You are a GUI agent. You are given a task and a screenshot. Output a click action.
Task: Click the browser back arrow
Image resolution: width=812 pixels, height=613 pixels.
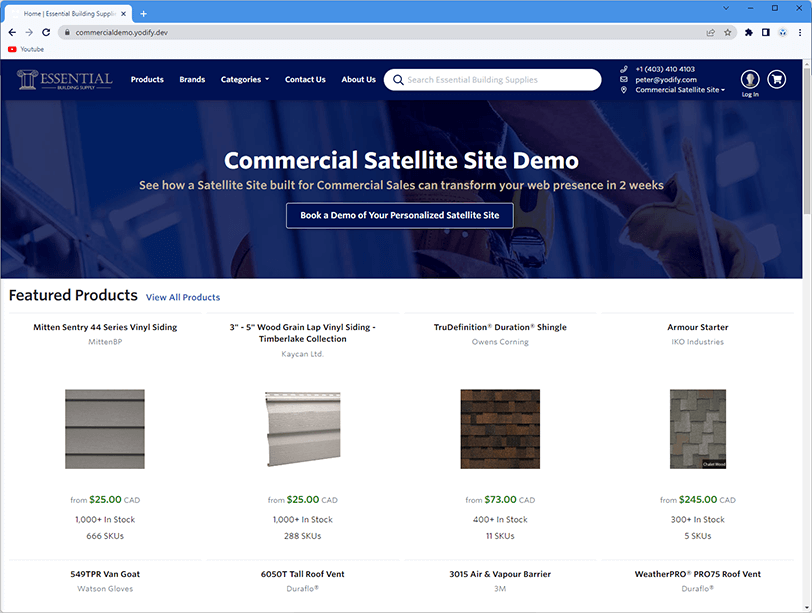(x=12, y=32)
